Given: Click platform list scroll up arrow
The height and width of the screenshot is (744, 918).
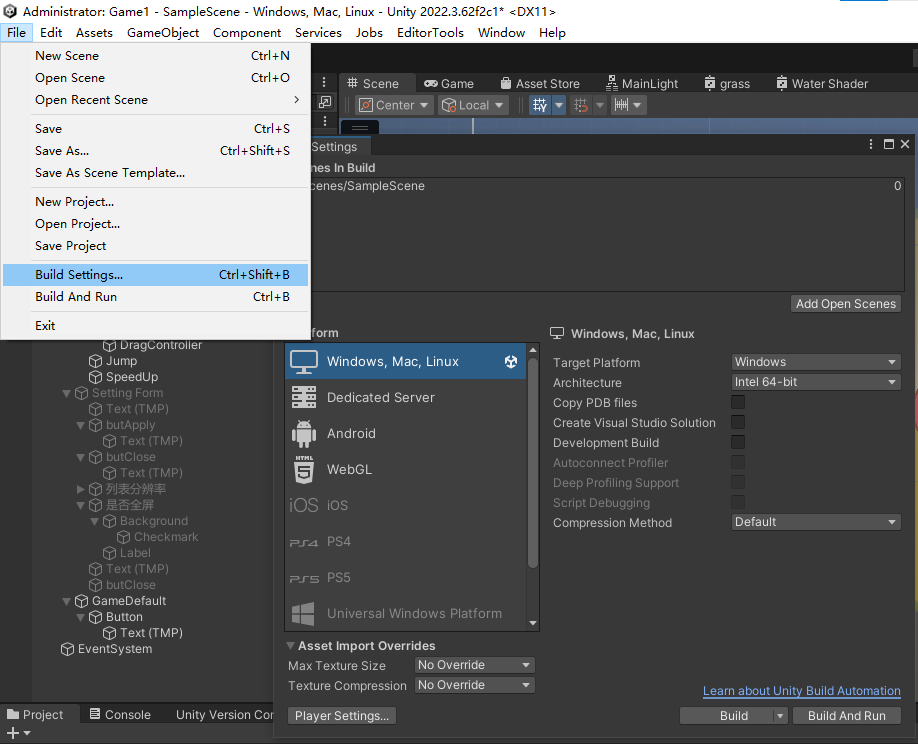Looking at the screenshot, I should (533, 350).
